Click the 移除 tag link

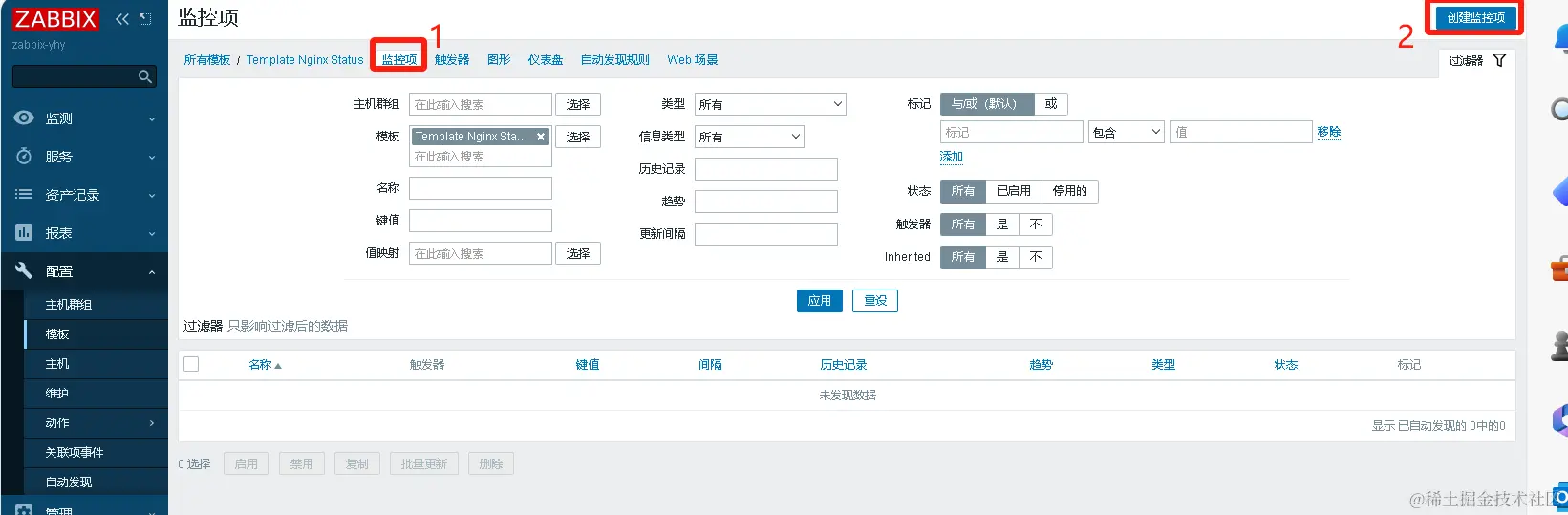tap(1329, 132)
